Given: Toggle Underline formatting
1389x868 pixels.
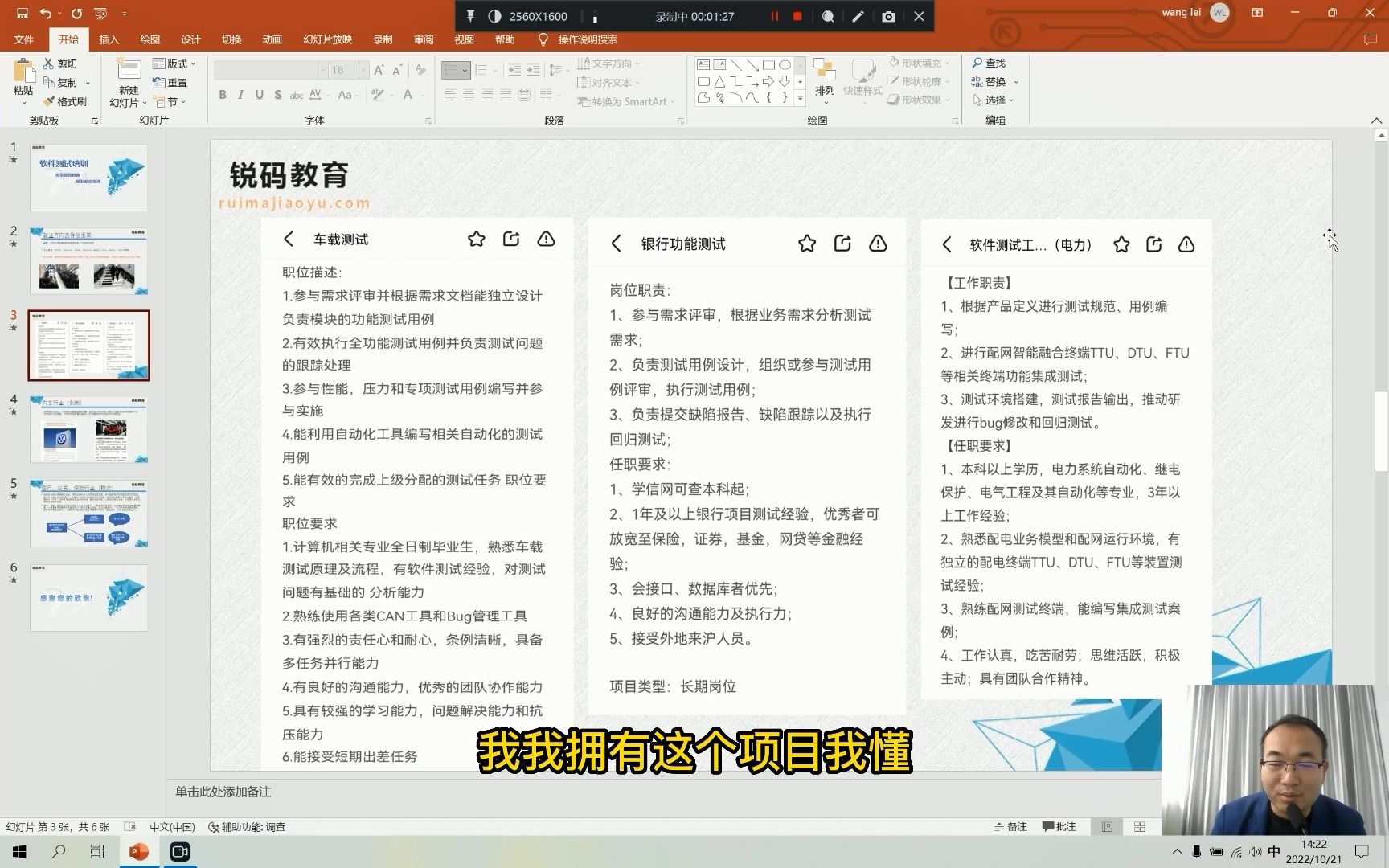Looking at the screenshot, I should tap(259, 95).
